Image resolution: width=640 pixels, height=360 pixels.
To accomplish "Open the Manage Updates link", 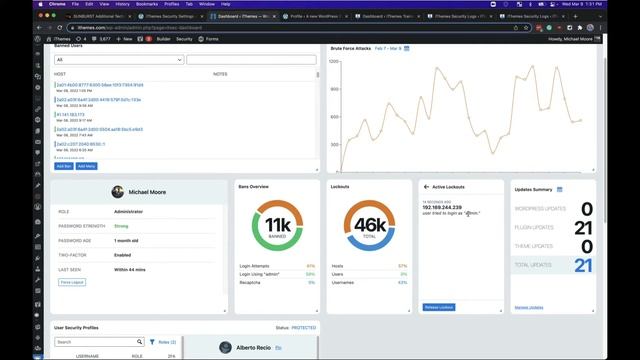I will point(529,307).
